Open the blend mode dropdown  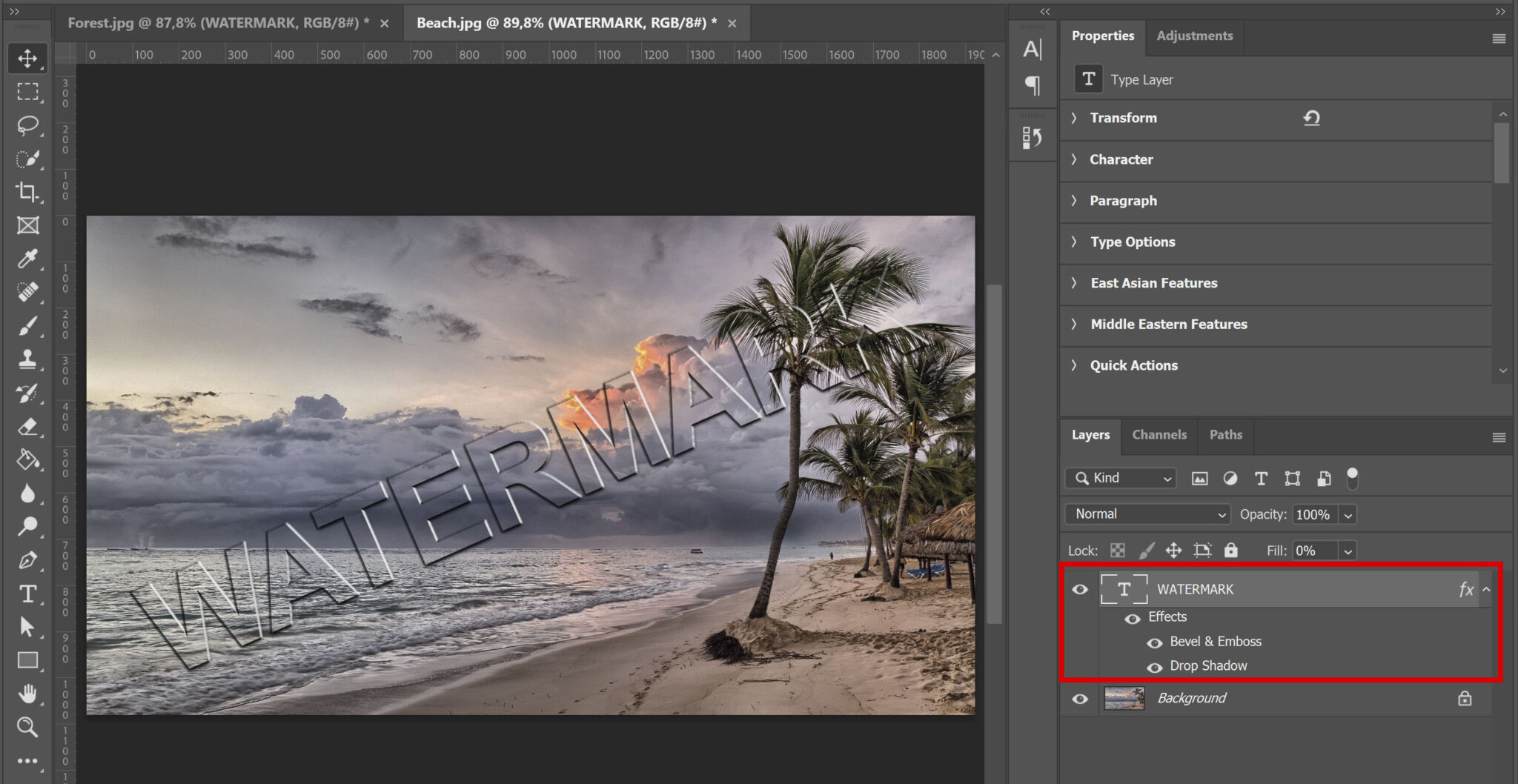pyautogui.click(x=1146, y=514)
